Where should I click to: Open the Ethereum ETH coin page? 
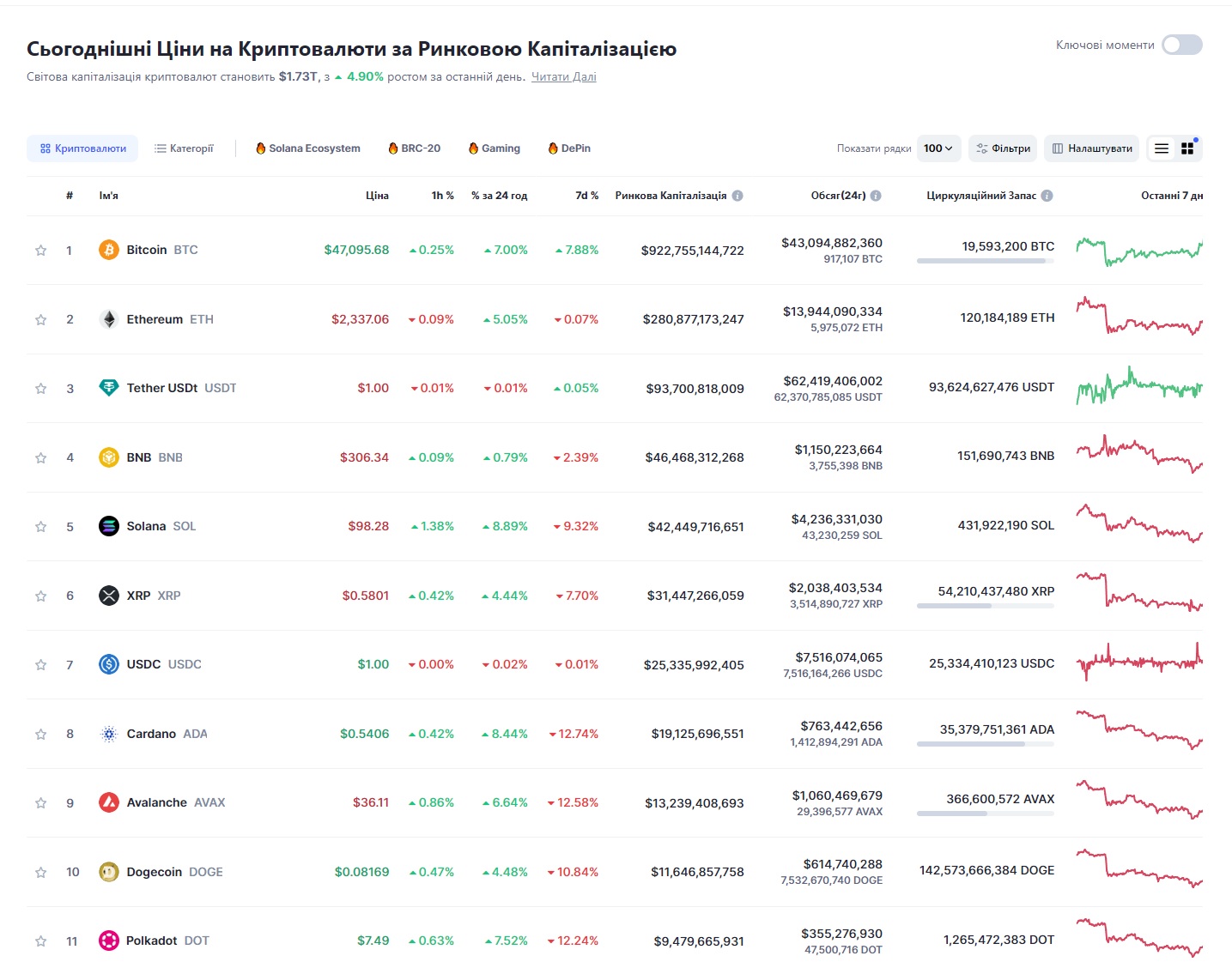click(156, 319)
